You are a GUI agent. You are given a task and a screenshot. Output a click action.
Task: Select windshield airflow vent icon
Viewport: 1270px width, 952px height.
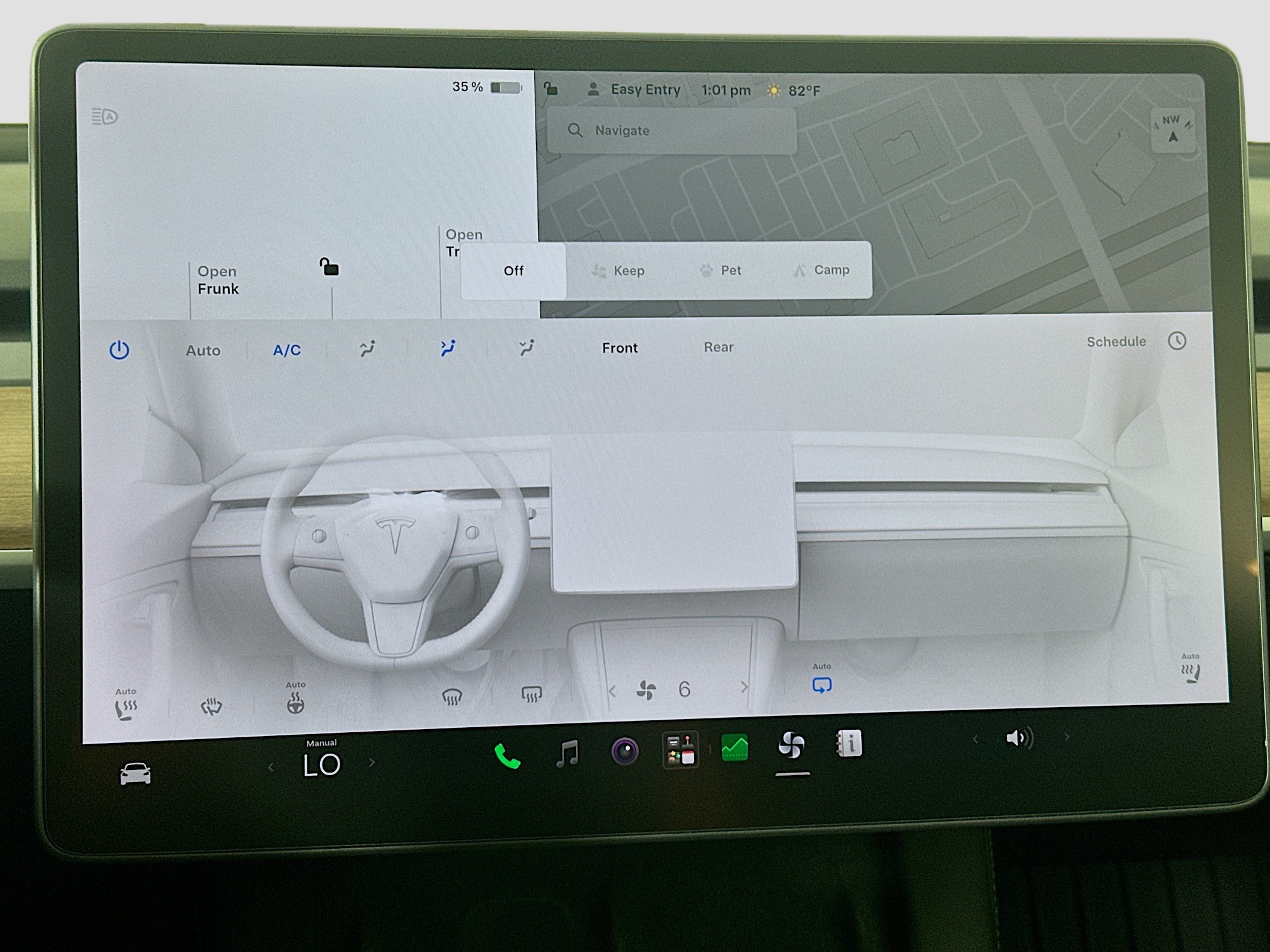point(367,348)
